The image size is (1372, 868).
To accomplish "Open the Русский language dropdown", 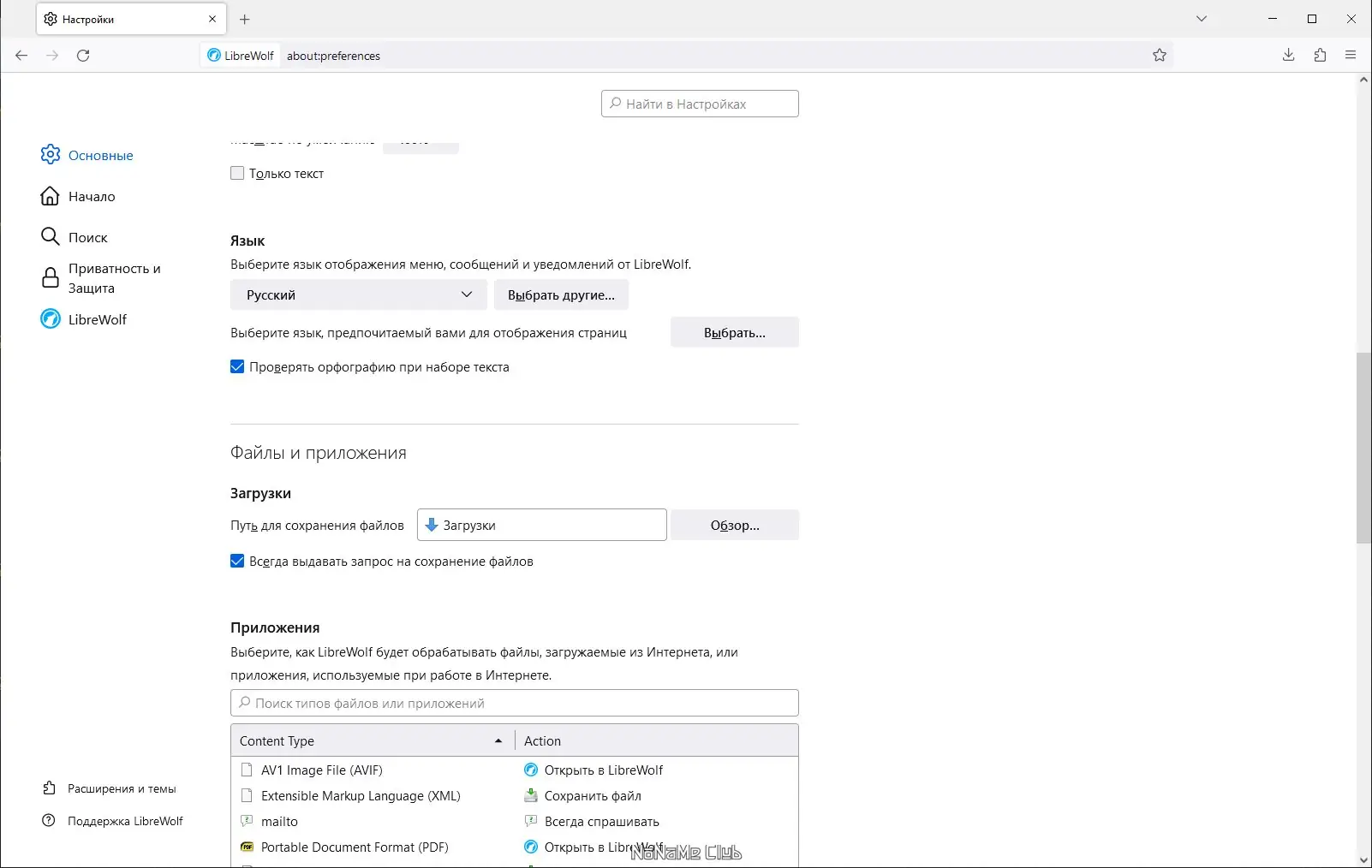I will pyautogui.click(x=358, y=295).
